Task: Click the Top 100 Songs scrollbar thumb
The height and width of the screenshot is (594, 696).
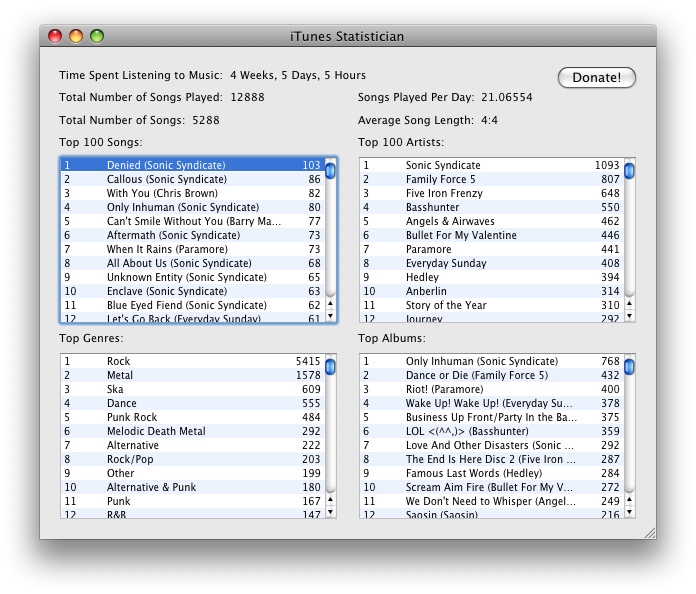Action: click(x=330, y=171)
